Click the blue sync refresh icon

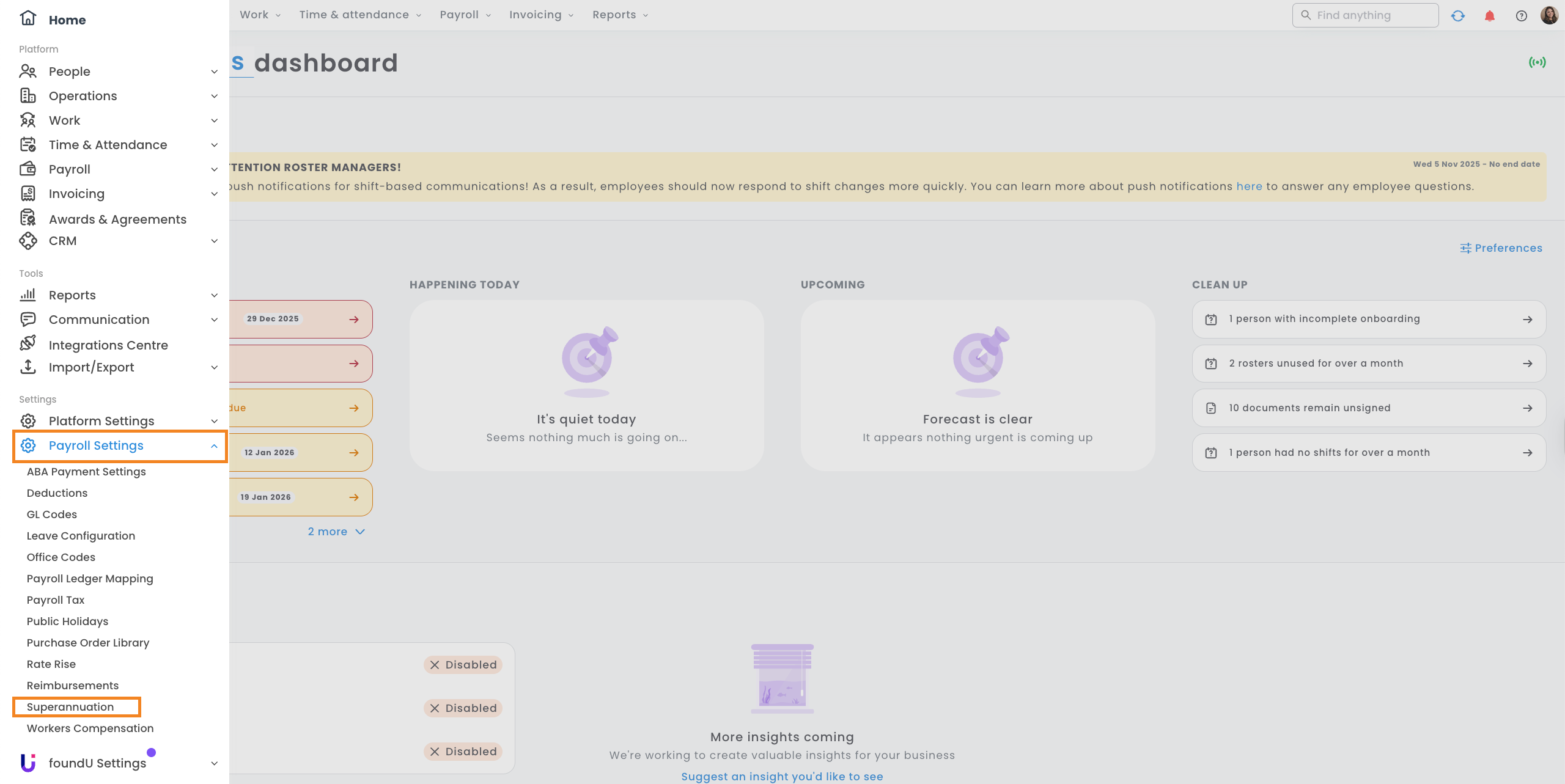pyautogui.click(x=1458, y=16)
